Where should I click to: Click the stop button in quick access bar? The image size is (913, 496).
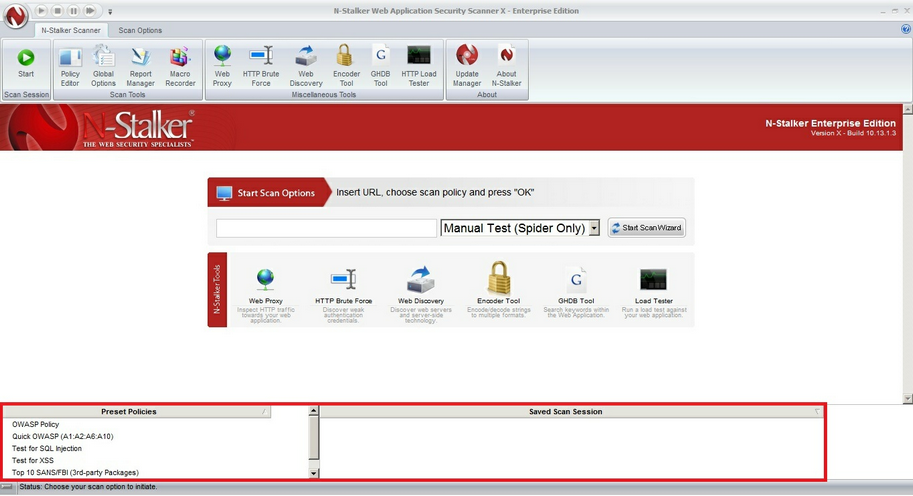point(57,10)
